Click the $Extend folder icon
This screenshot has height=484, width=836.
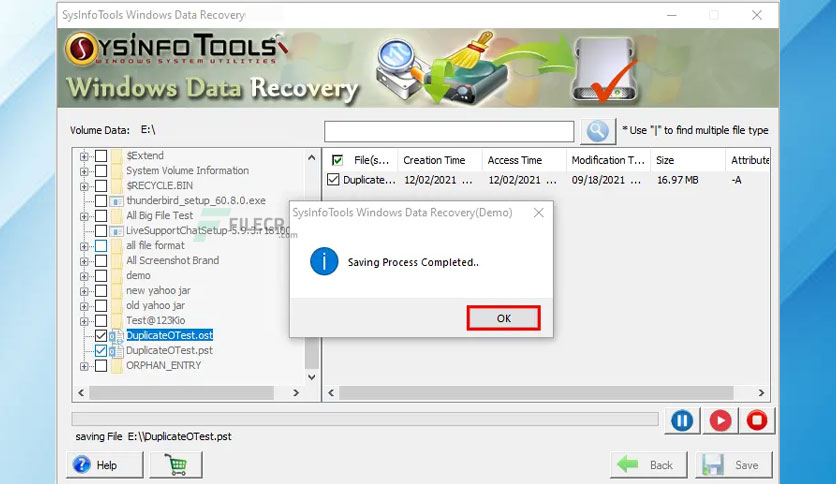point(117,156)
